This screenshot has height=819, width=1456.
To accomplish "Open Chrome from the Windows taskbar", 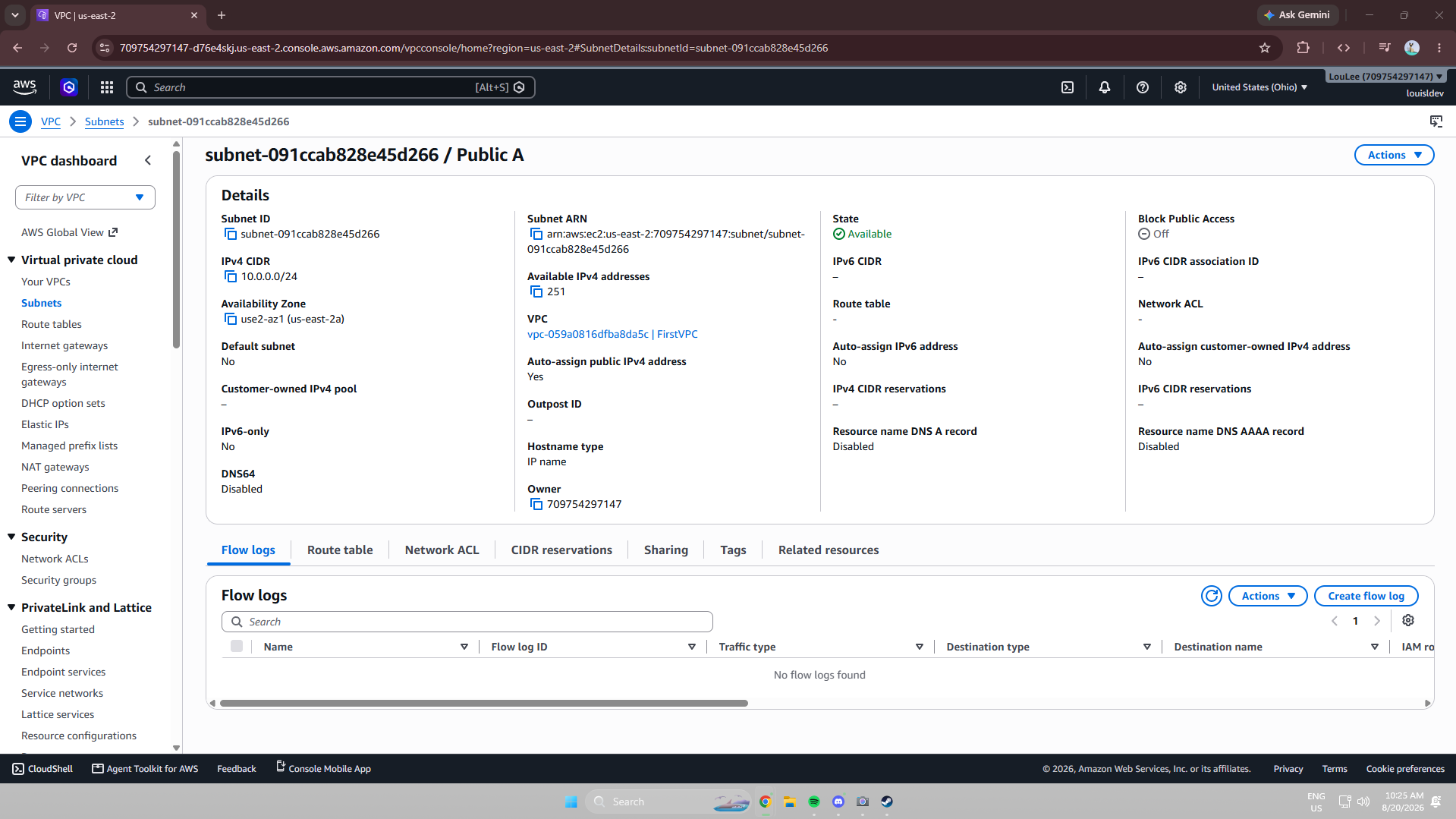I will click(766, 802).
